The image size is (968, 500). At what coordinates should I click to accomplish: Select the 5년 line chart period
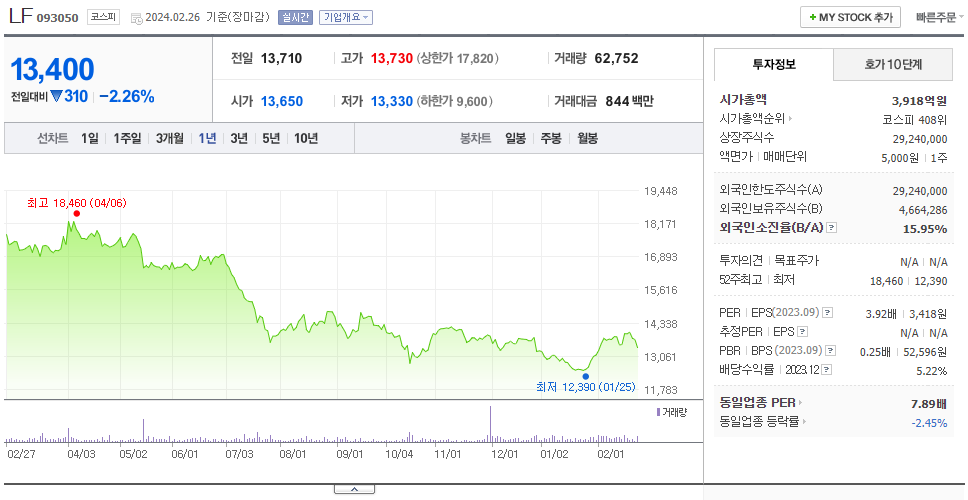pos(271,138)
